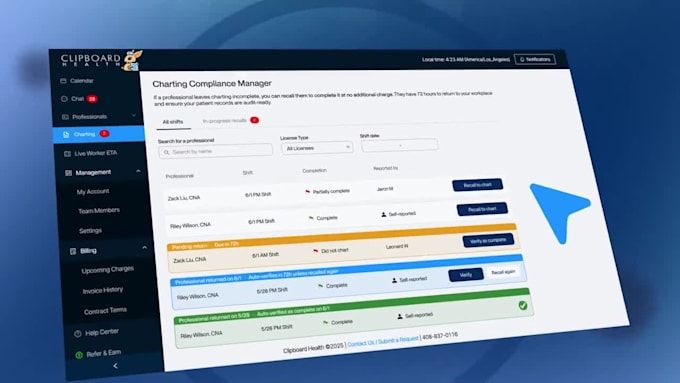The image size is (680, 383).
Task: Open Live Worker ETA
Action: point(95,153)
